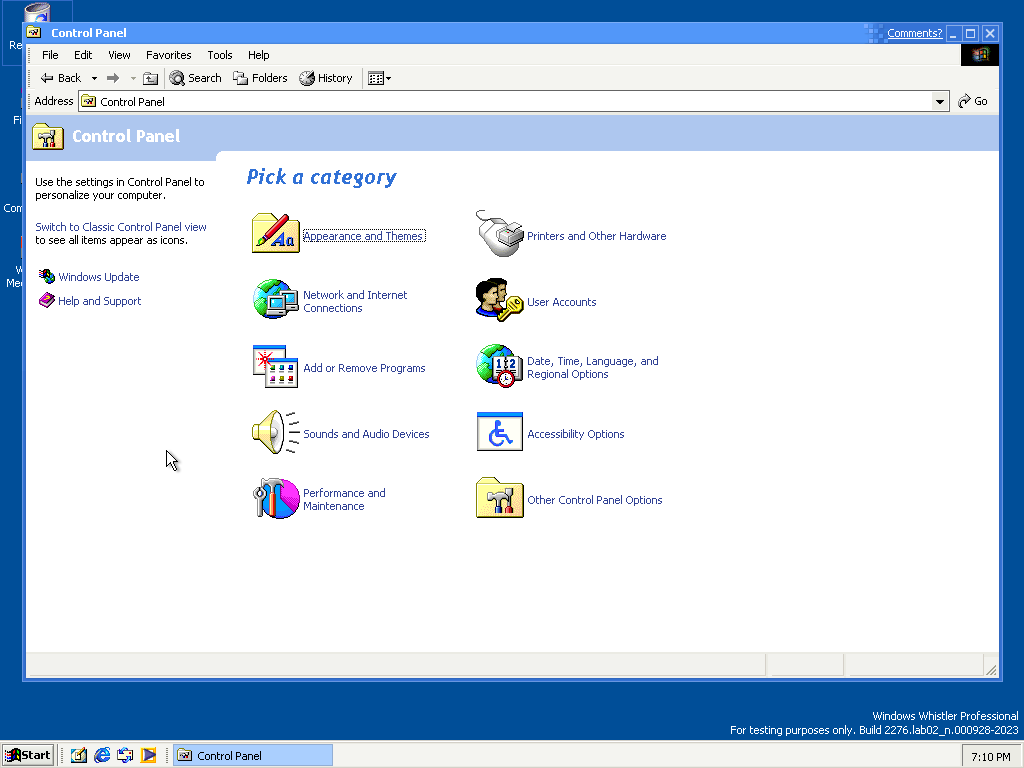Go back with the Back arrow button
This screenshot has height=768, width=1024.
61,78
